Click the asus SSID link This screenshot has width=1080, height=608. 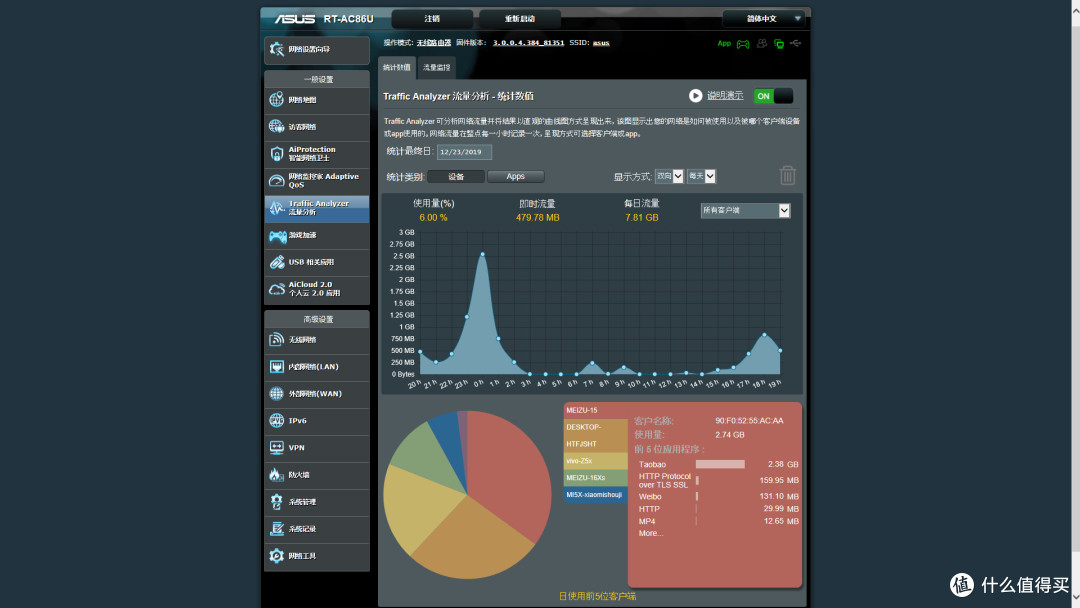[x=601, y=43]
